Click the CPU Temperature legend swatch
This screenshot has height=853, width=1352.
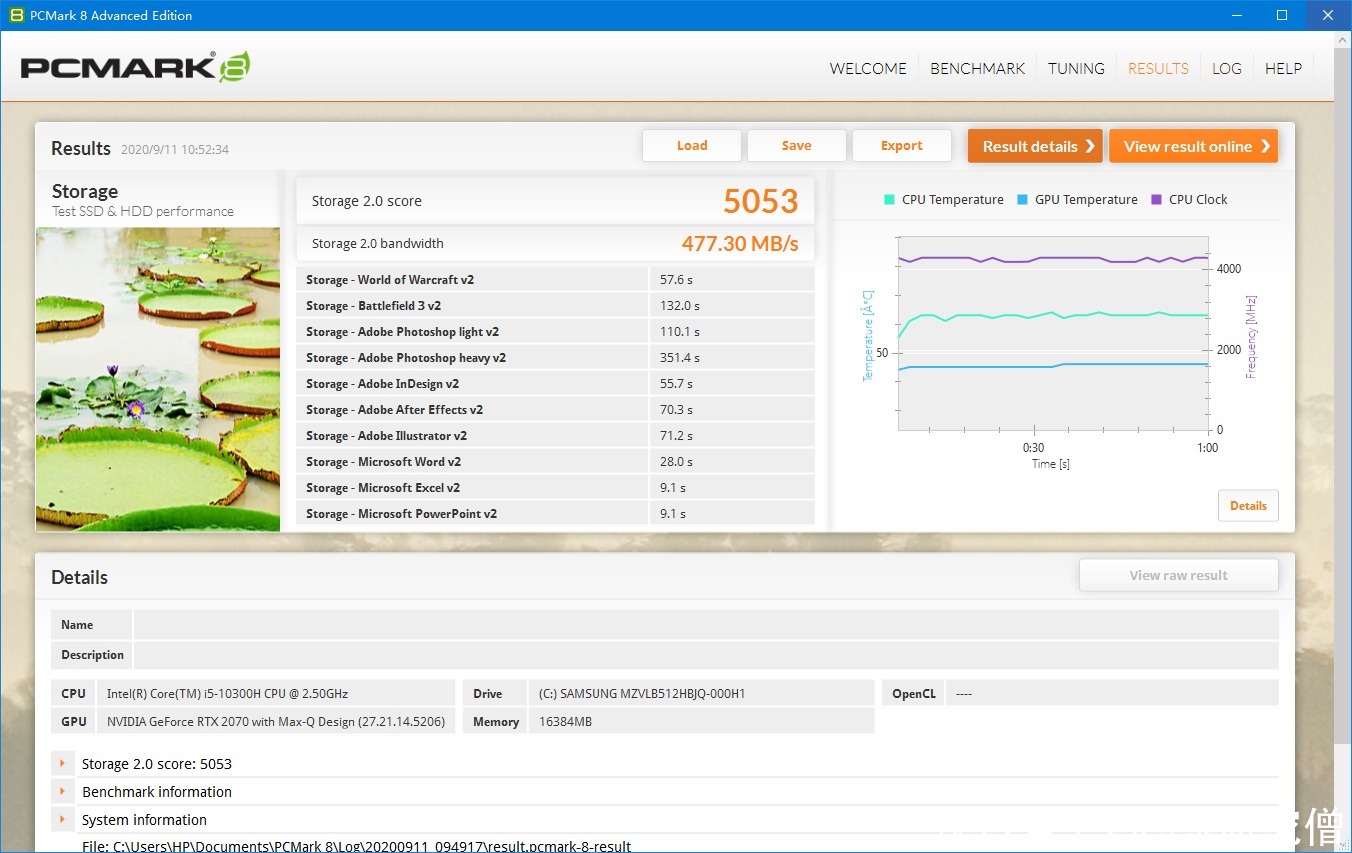point(889,199)
